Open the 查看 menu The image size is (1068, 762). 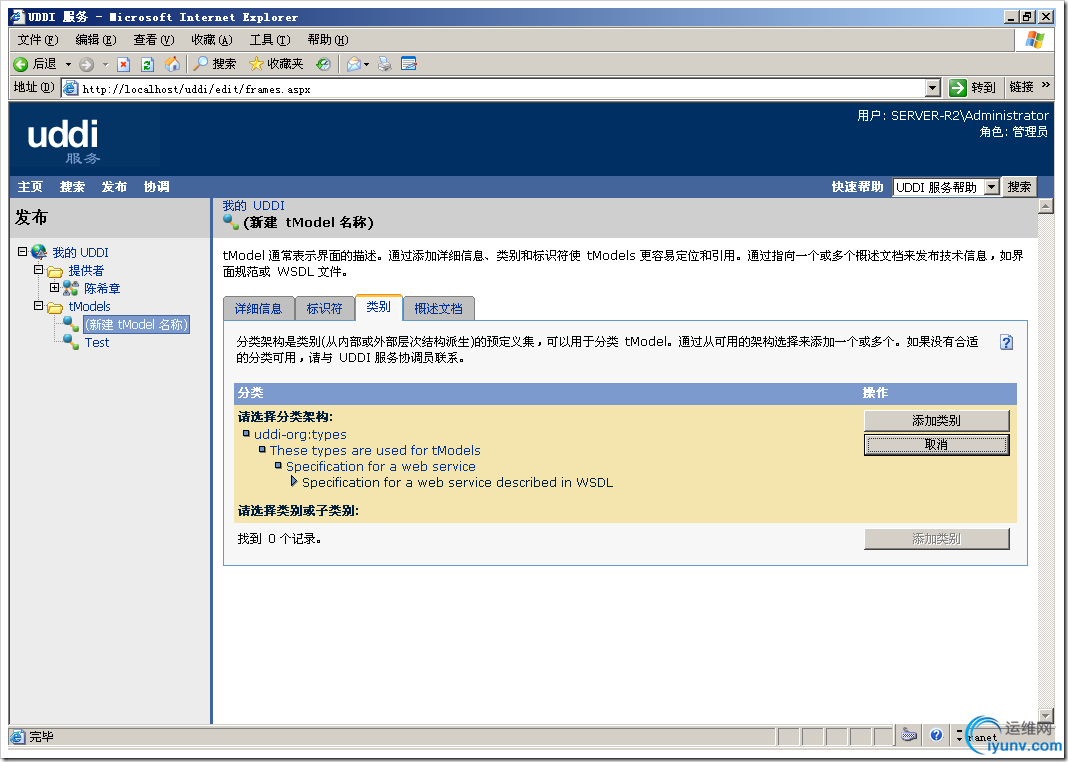tap(153, 40)
